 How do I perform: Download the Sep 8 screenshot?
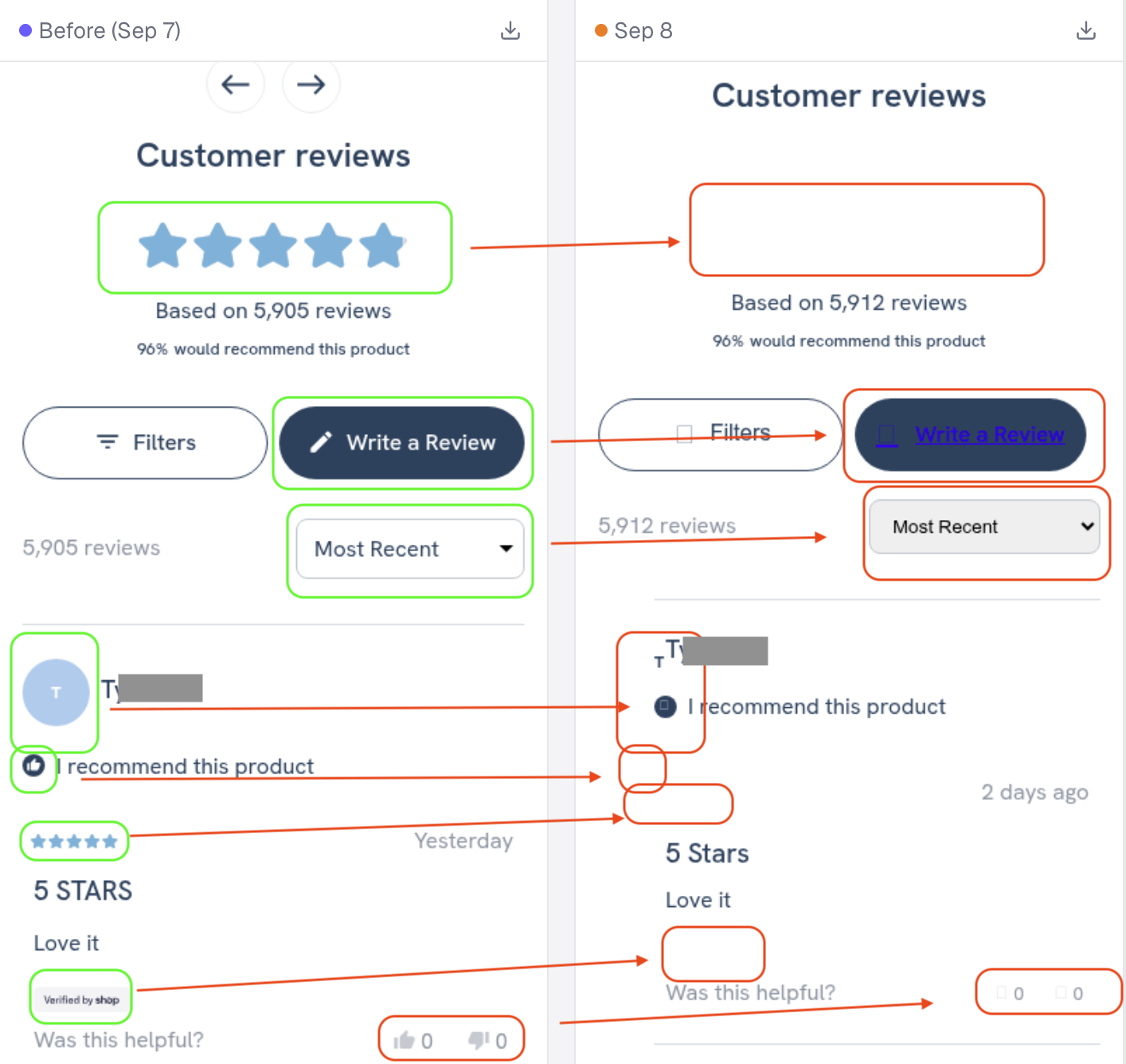1086,31
